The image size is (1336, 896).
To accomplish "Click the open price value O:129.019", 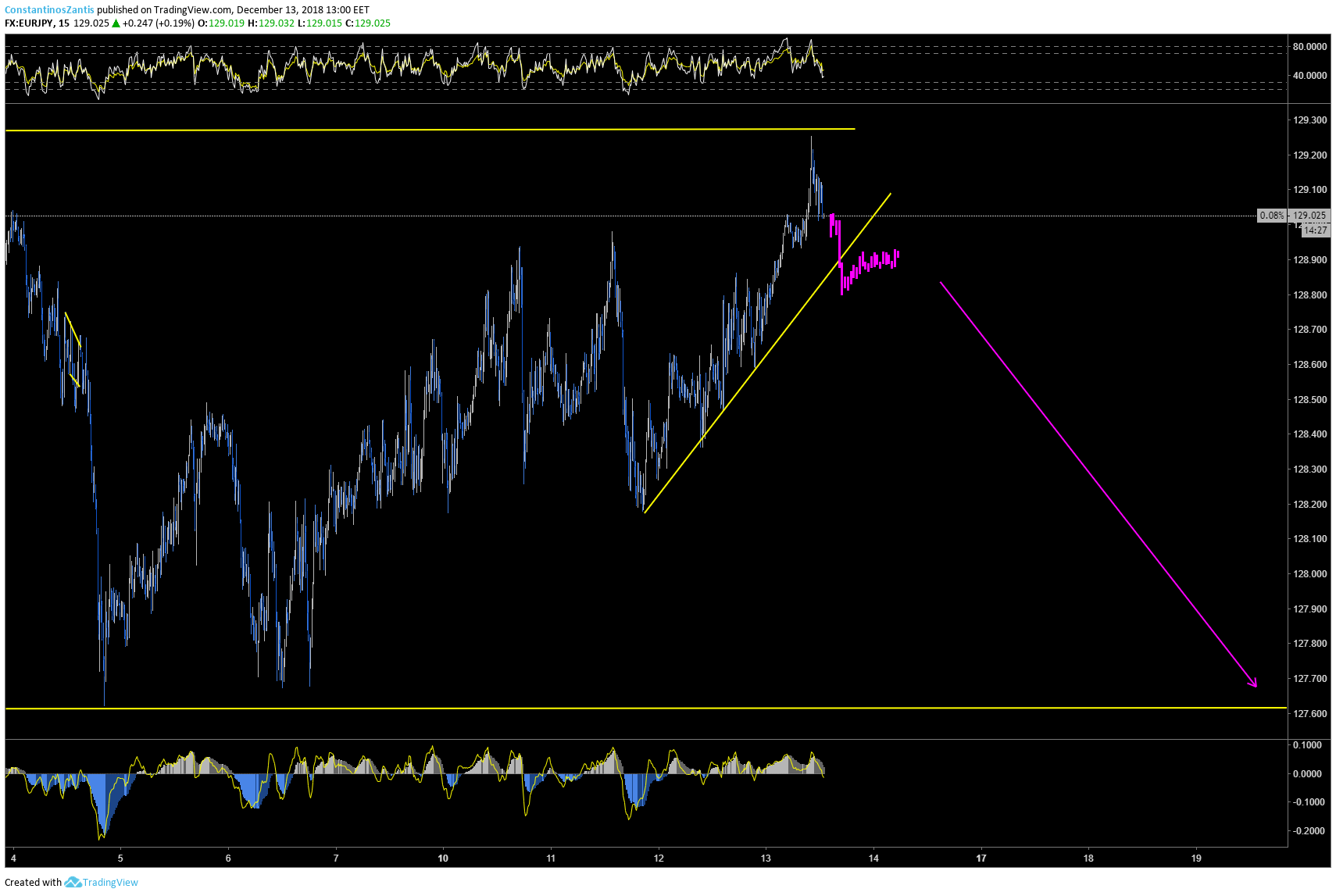I will (220, 23).
